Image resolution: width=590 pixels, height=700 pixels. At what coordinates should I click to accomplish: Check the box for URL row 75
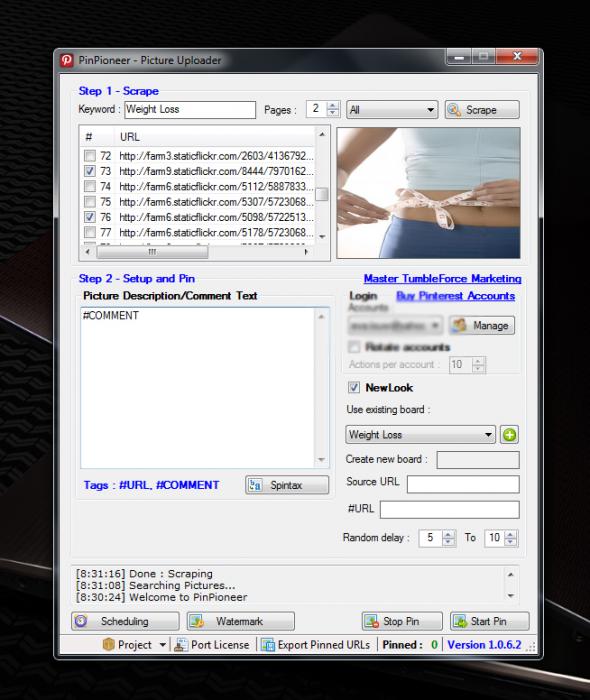click(90, 202)
